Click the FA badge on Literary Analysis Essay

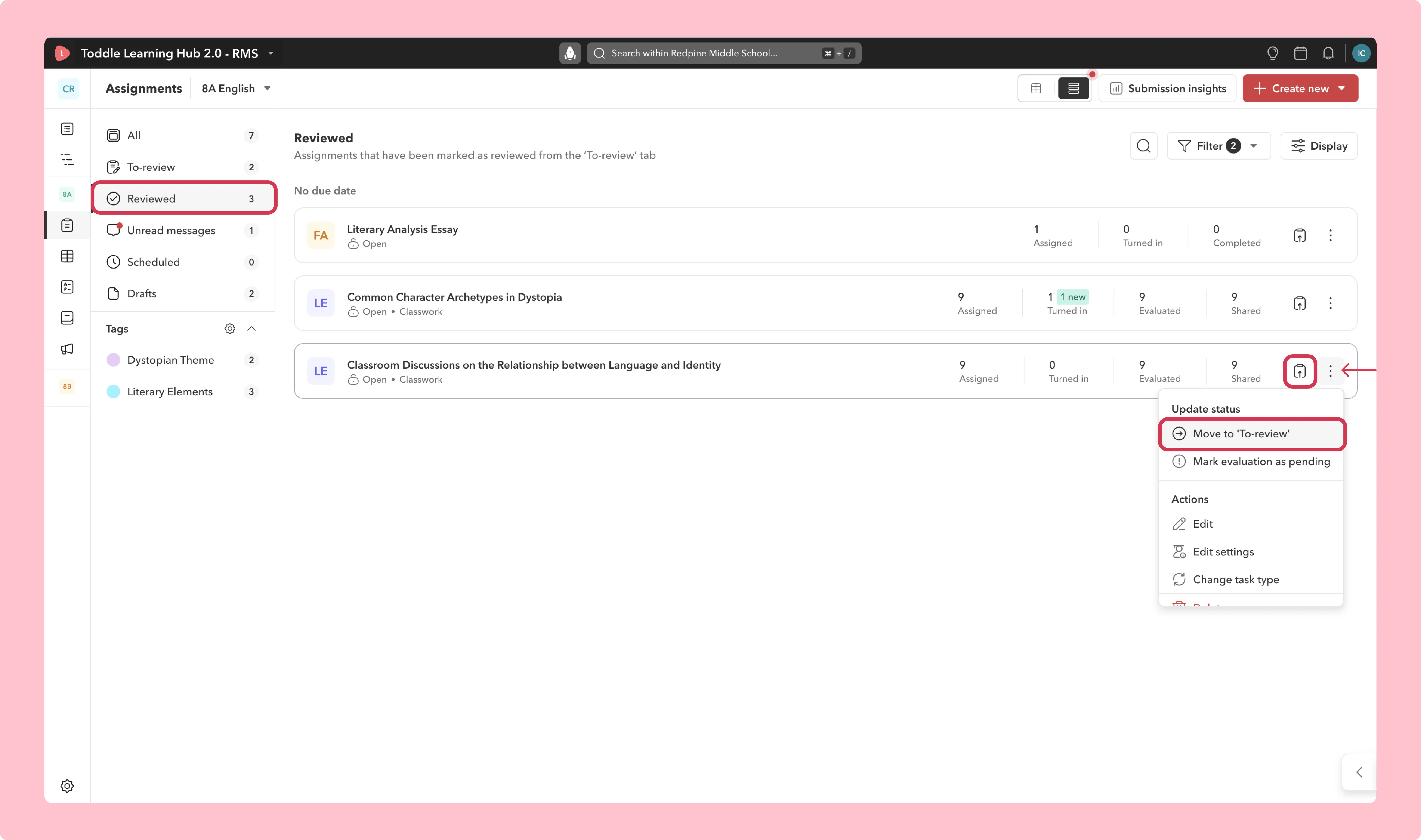tap(321, 235)
